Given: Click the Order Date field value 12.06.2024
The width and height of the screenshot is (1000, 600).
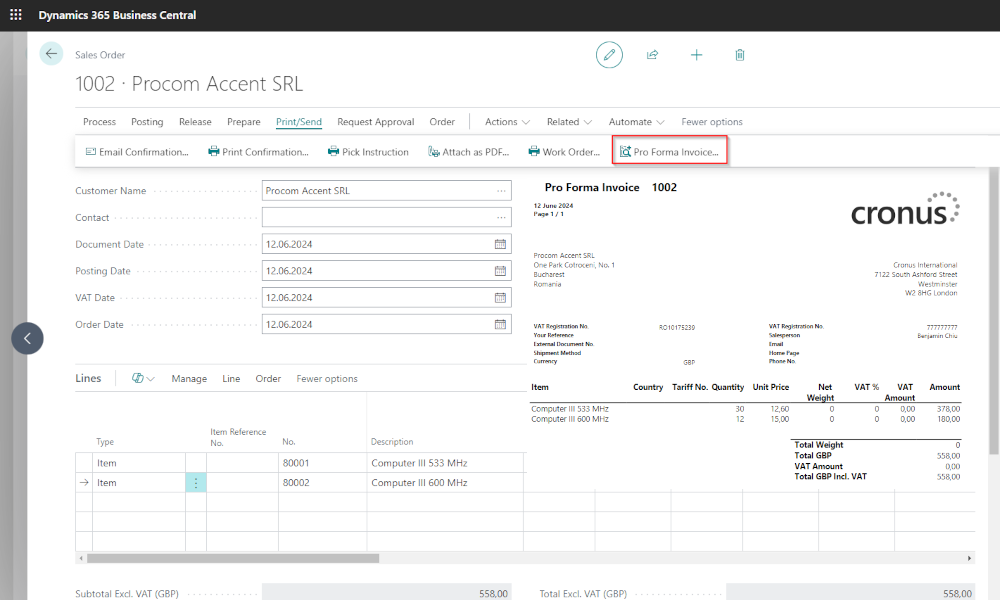Looking at the screenshot, I should (289, 325).
